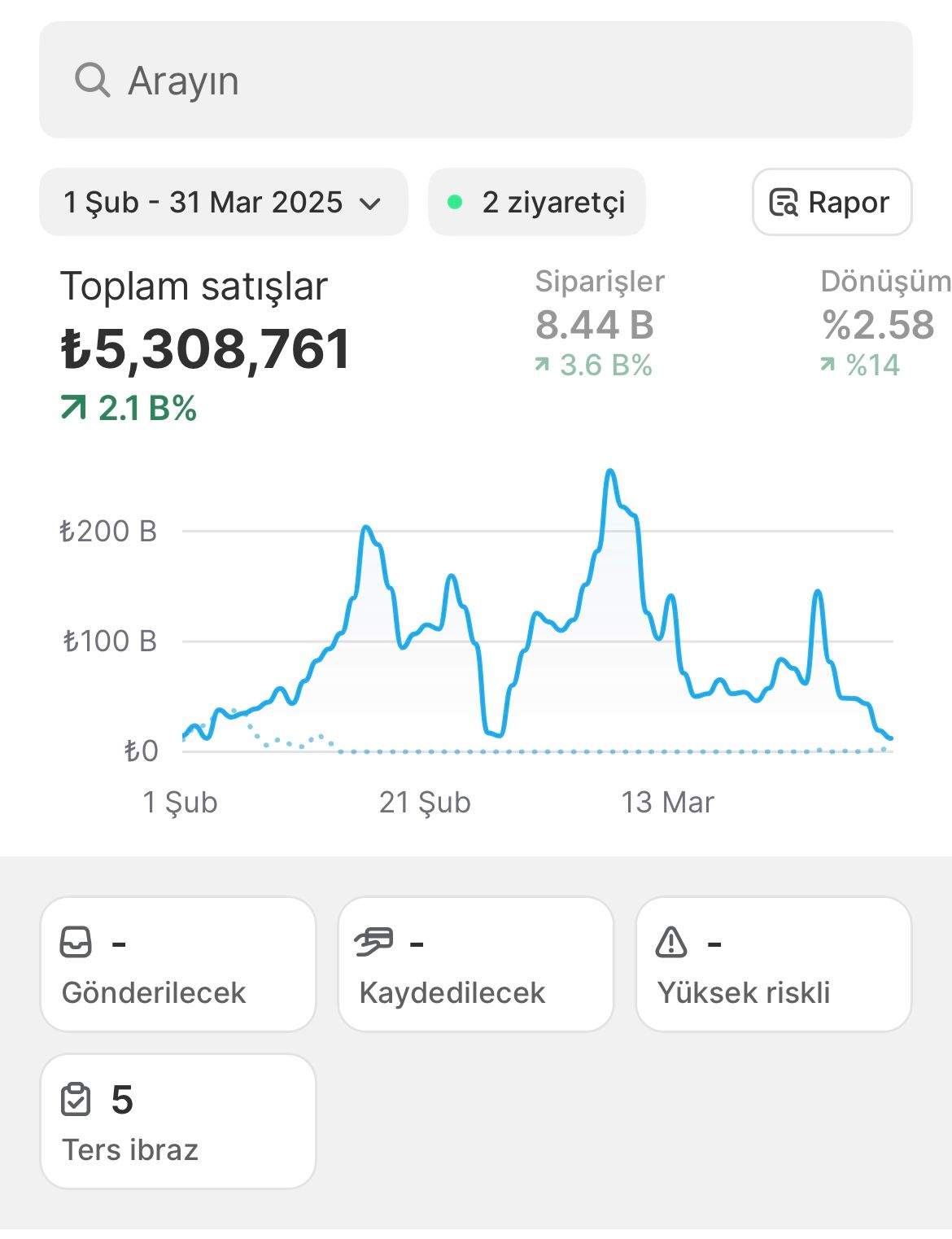The height and width of the screenshot is (1239, 952).
Task: Click the 3.6 B% orders change
Action: (594, 366)
